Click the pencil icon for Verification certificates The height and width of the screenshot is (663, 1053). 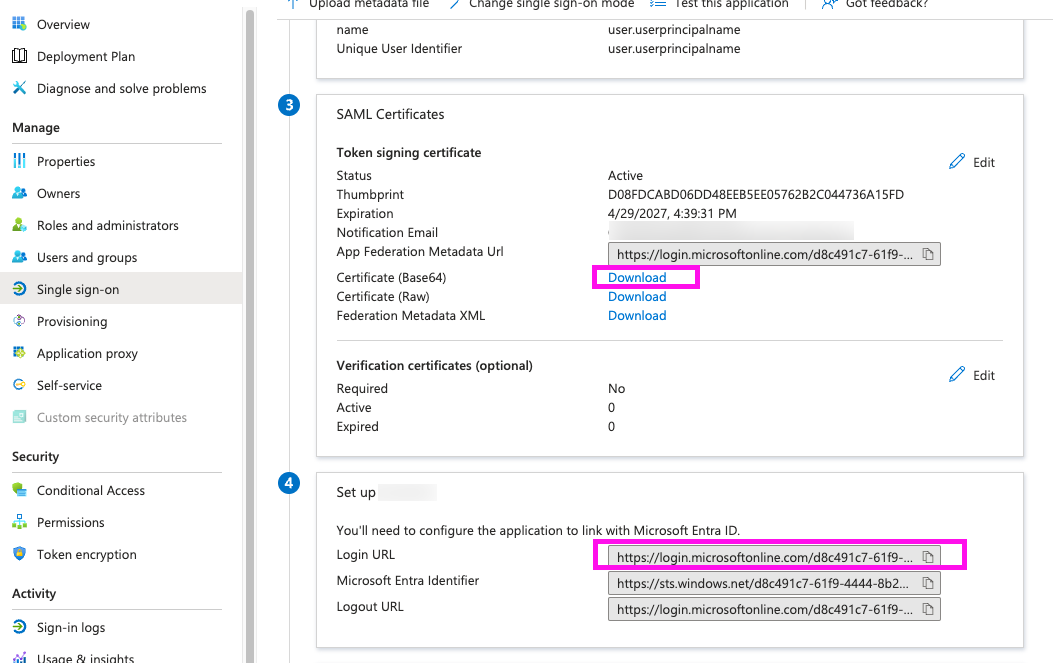957,375
